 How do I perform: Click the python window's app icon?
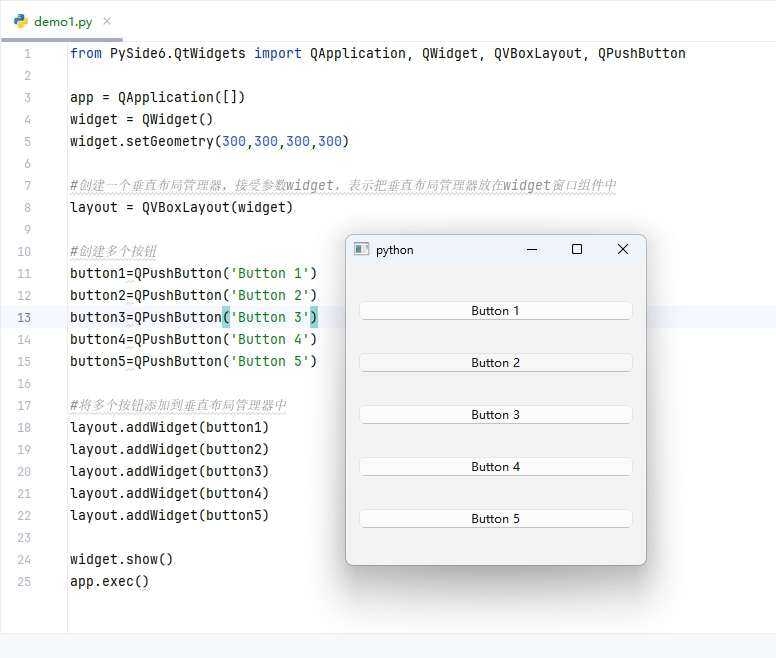tap(362, 250)
